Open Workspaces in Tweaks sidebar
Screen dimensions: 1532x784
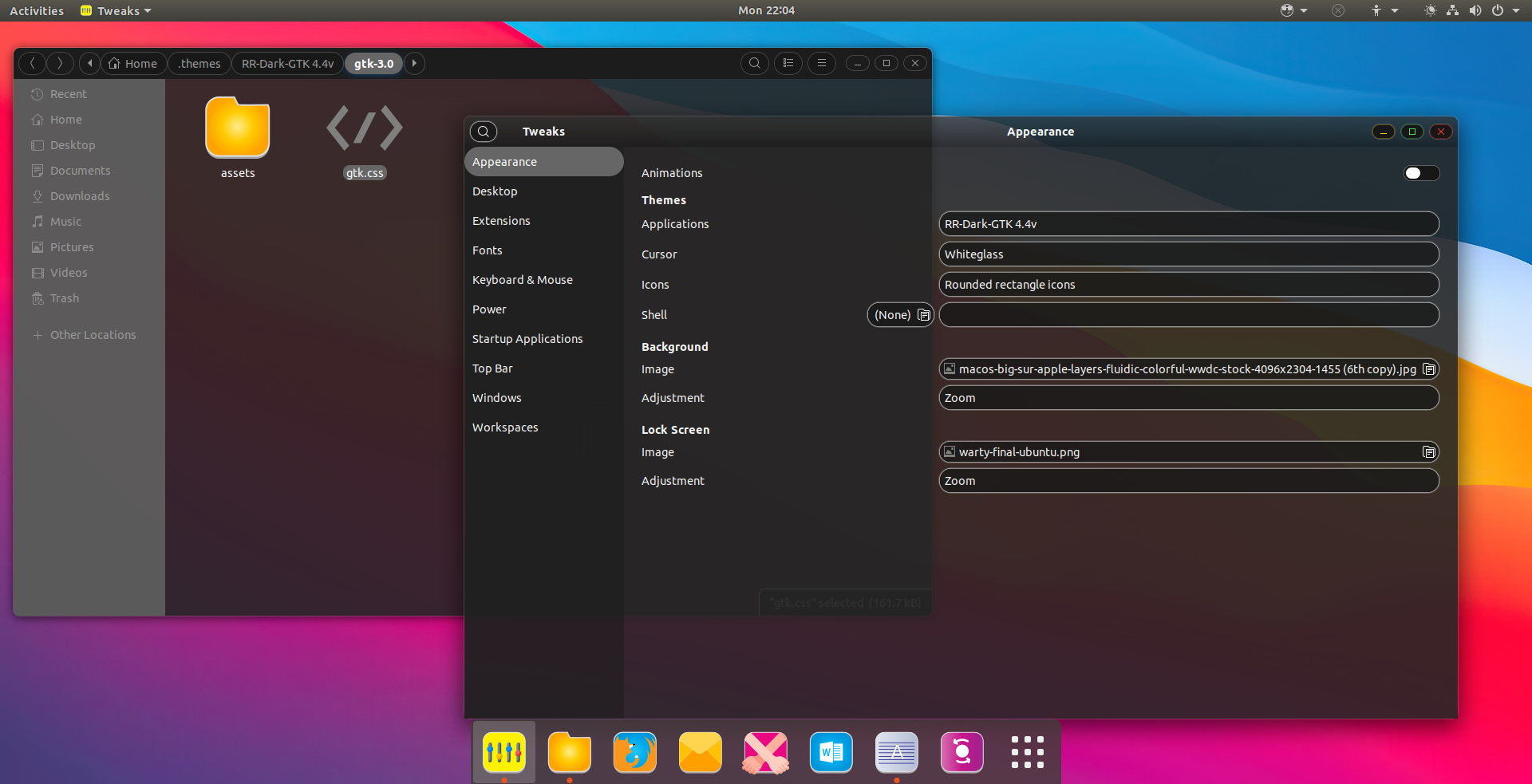point(544,427)
